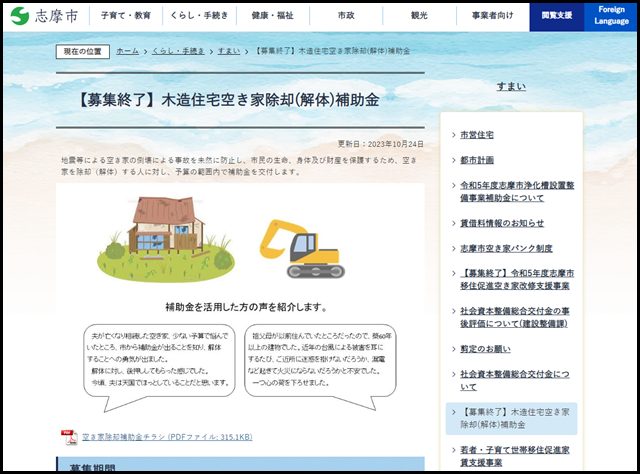This screenshot has height=474, width=640.
Task: Open the 健康・福祉 menu
Action: coord(272,16)
